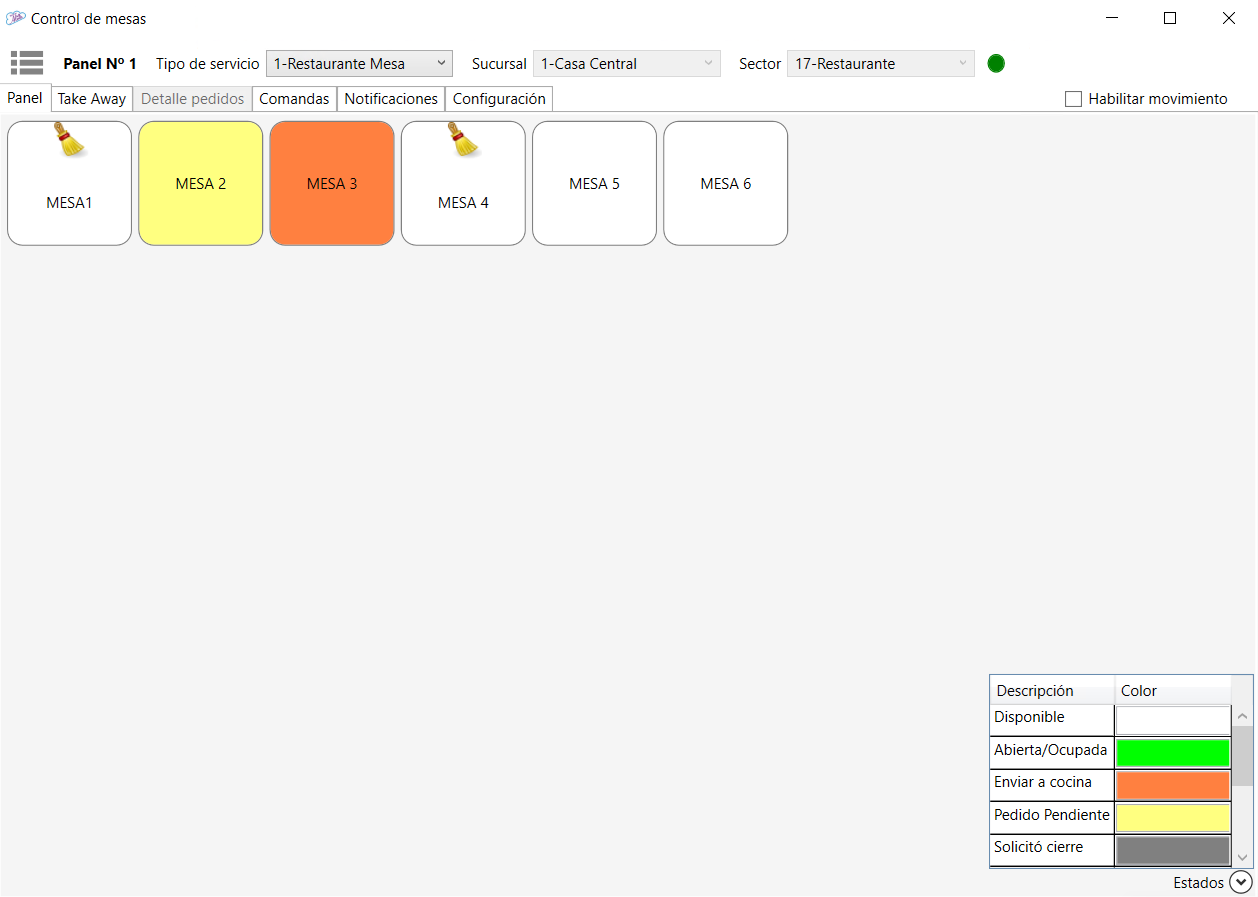Image resolution: width=1258 pixels, height=897 pixels.
Task: Click the green Abierta/Ocupada color swatch
Action: (1172, 753)
